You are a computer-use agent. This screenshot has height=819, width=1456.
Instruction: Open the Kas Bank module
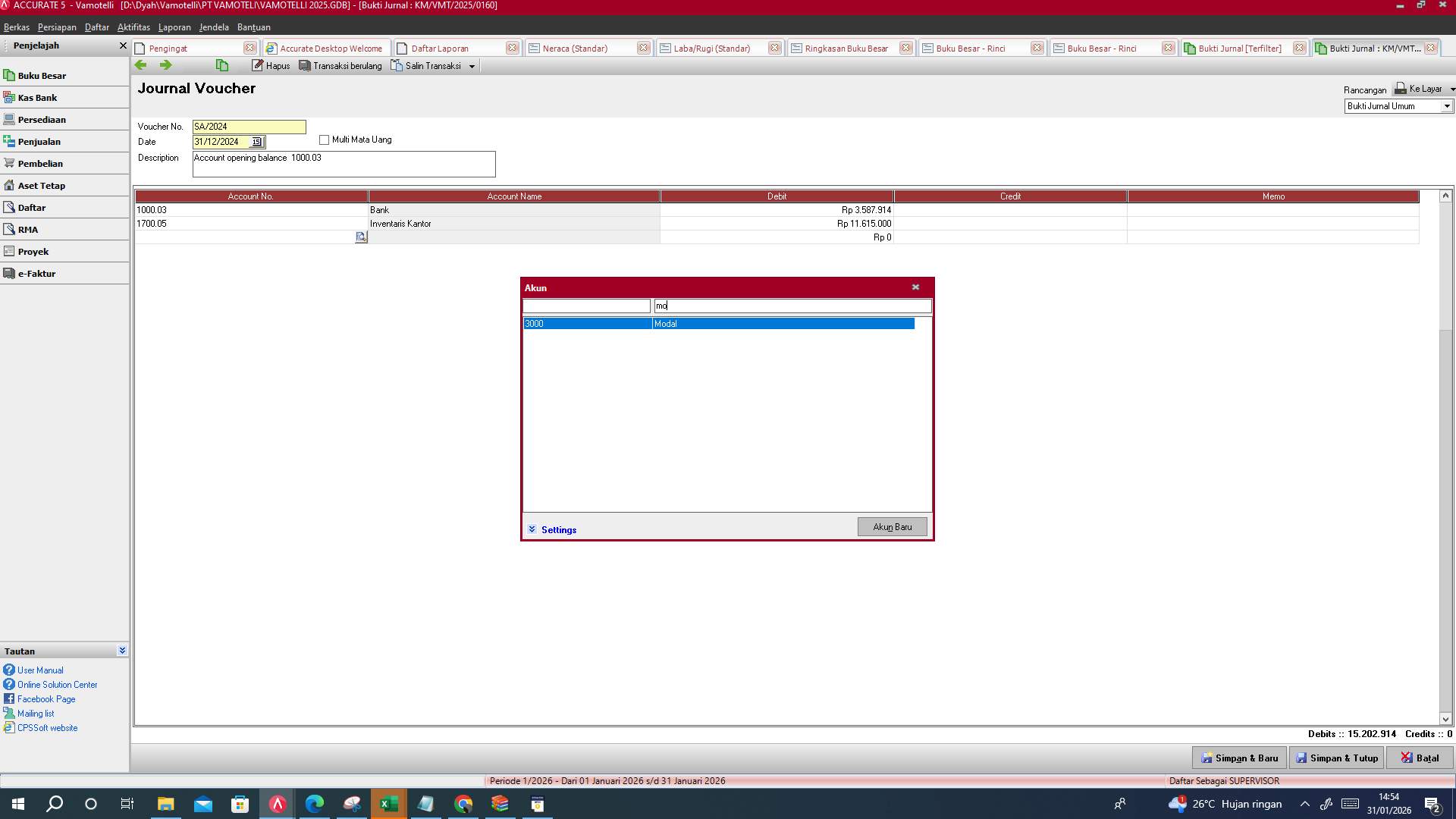coord(38,97)
